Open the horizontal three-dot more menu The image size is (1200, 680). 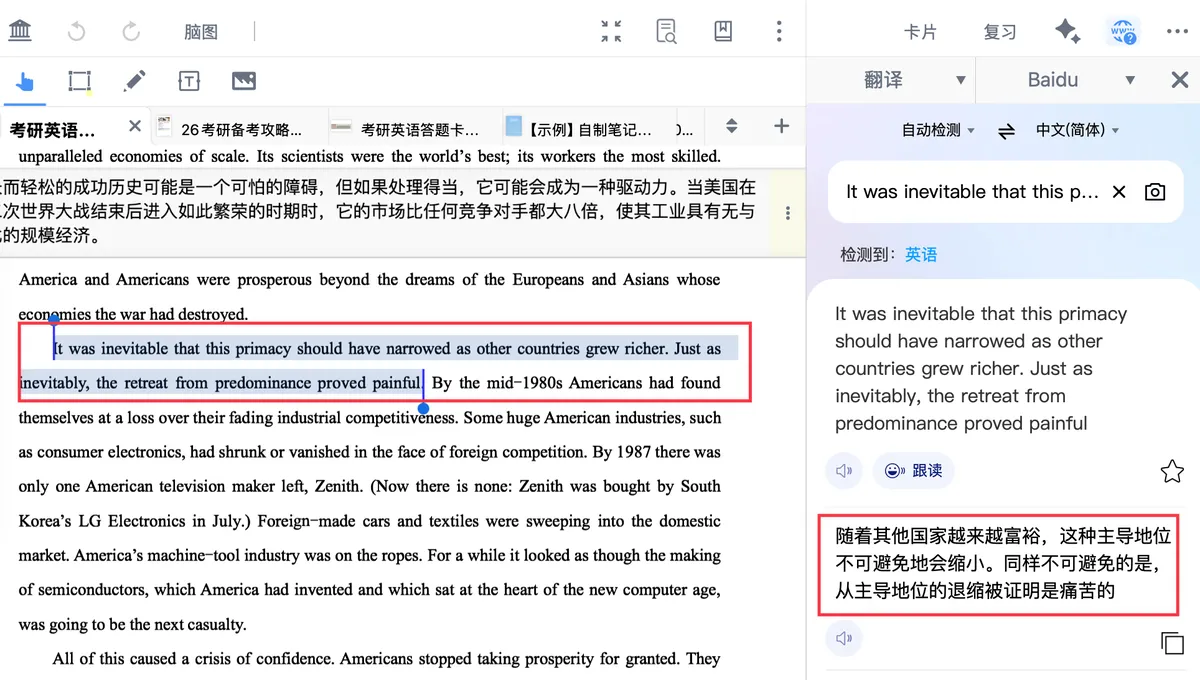point(1177,32)
